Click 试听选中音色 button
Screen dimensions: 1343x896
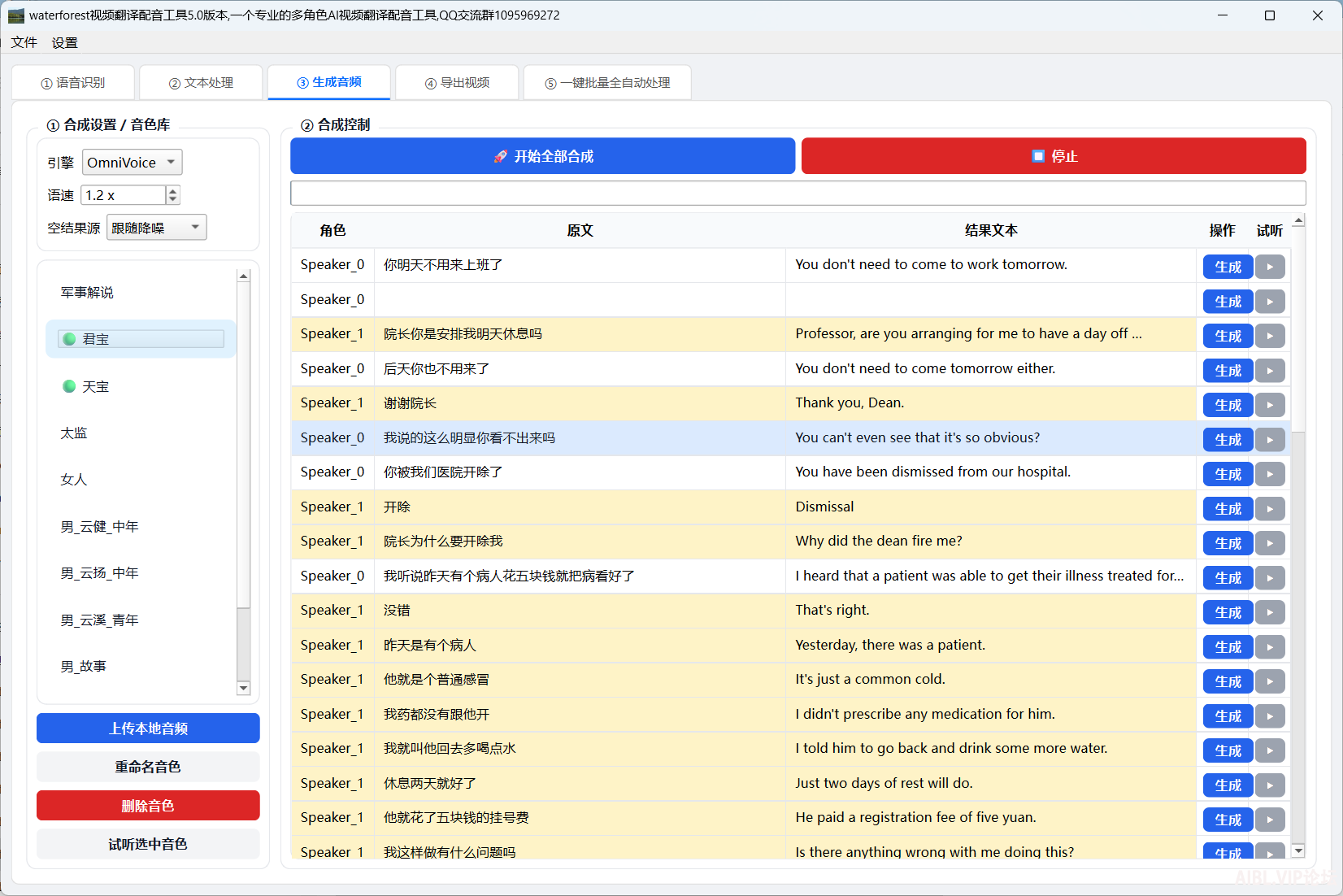[148, 844]
